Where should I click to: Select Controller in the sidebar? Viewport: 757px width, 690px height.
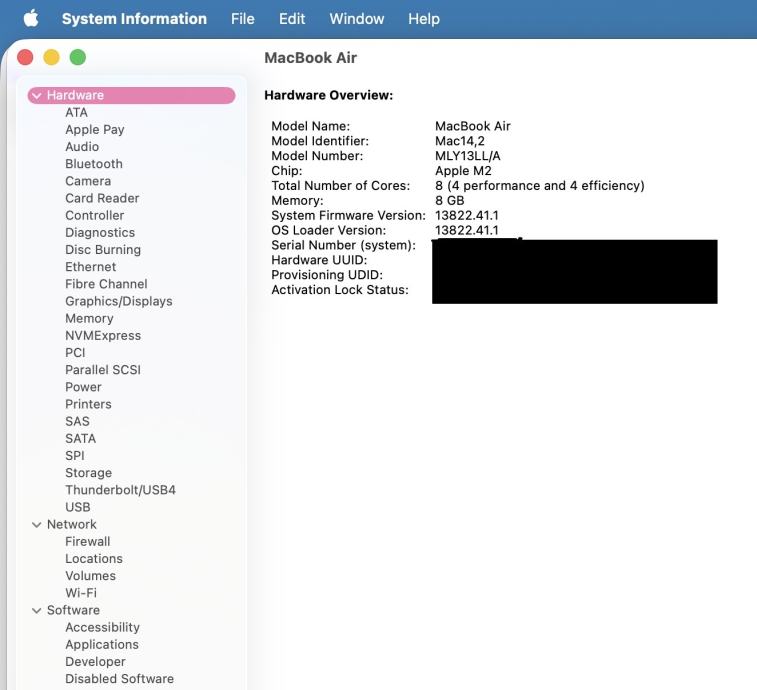pos(95,215)
